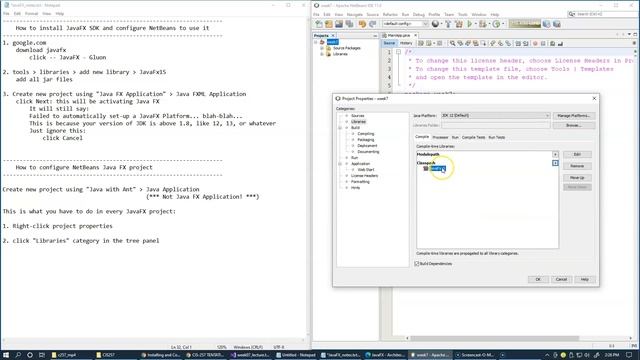Select the JavaFX15 library entry
Image resolution: width=640 pixels, height=360 pixels.
coord(437,169)
